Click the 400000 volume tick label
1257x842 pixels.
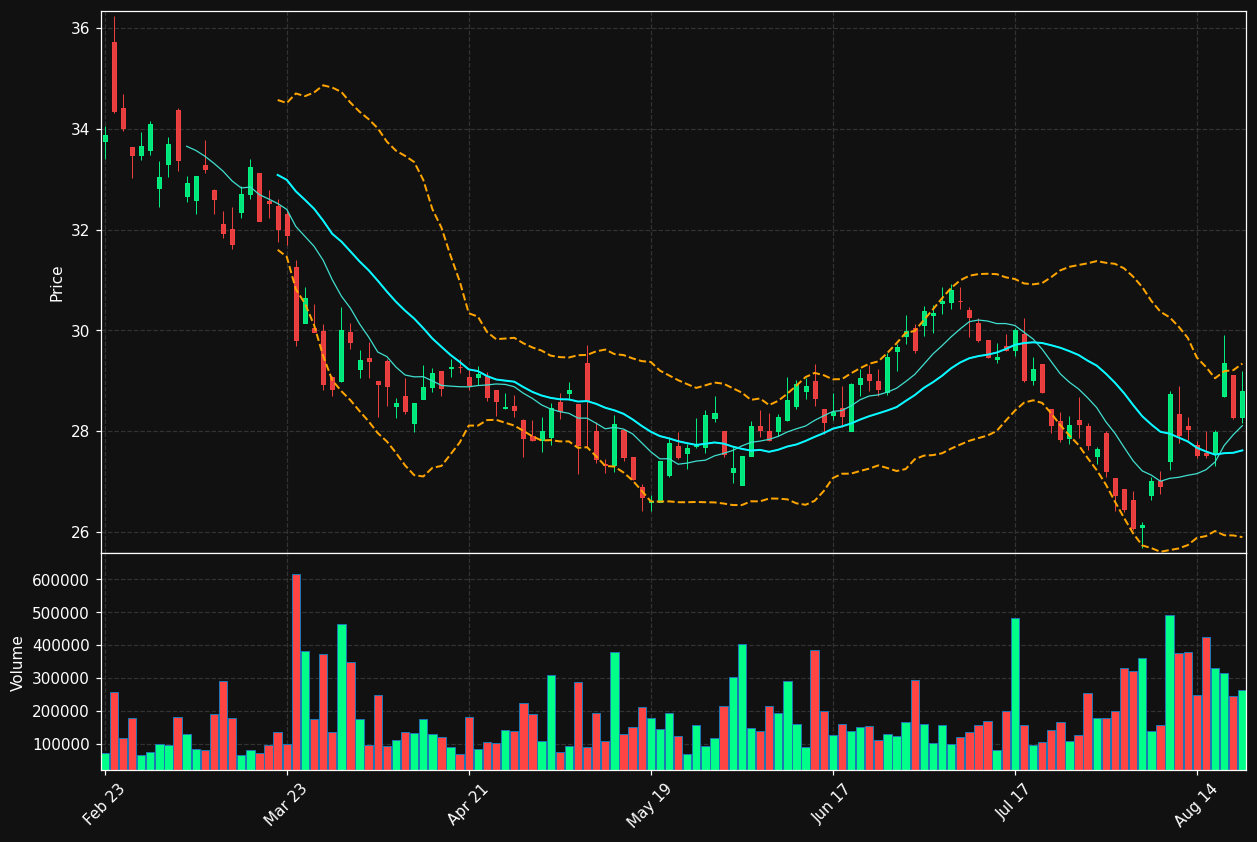pyautogui.click(x=61, y=646)
